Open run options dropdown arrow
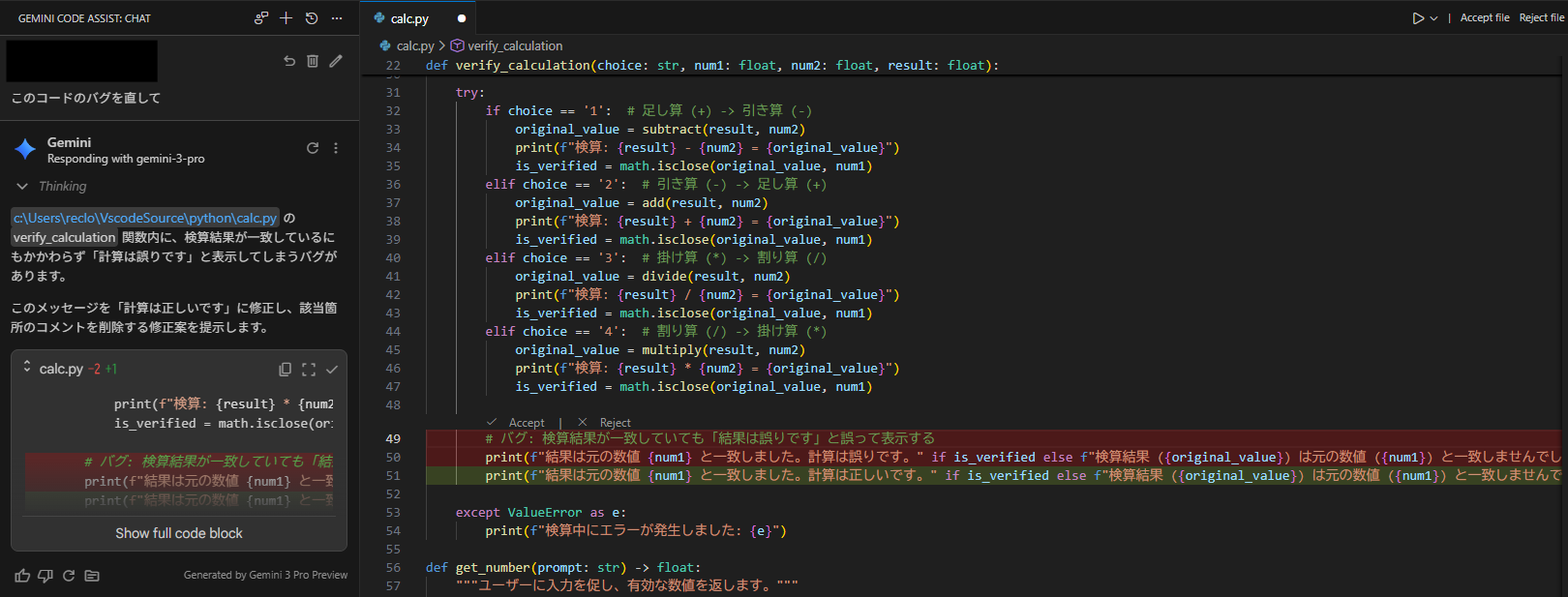 (1433, 18)
